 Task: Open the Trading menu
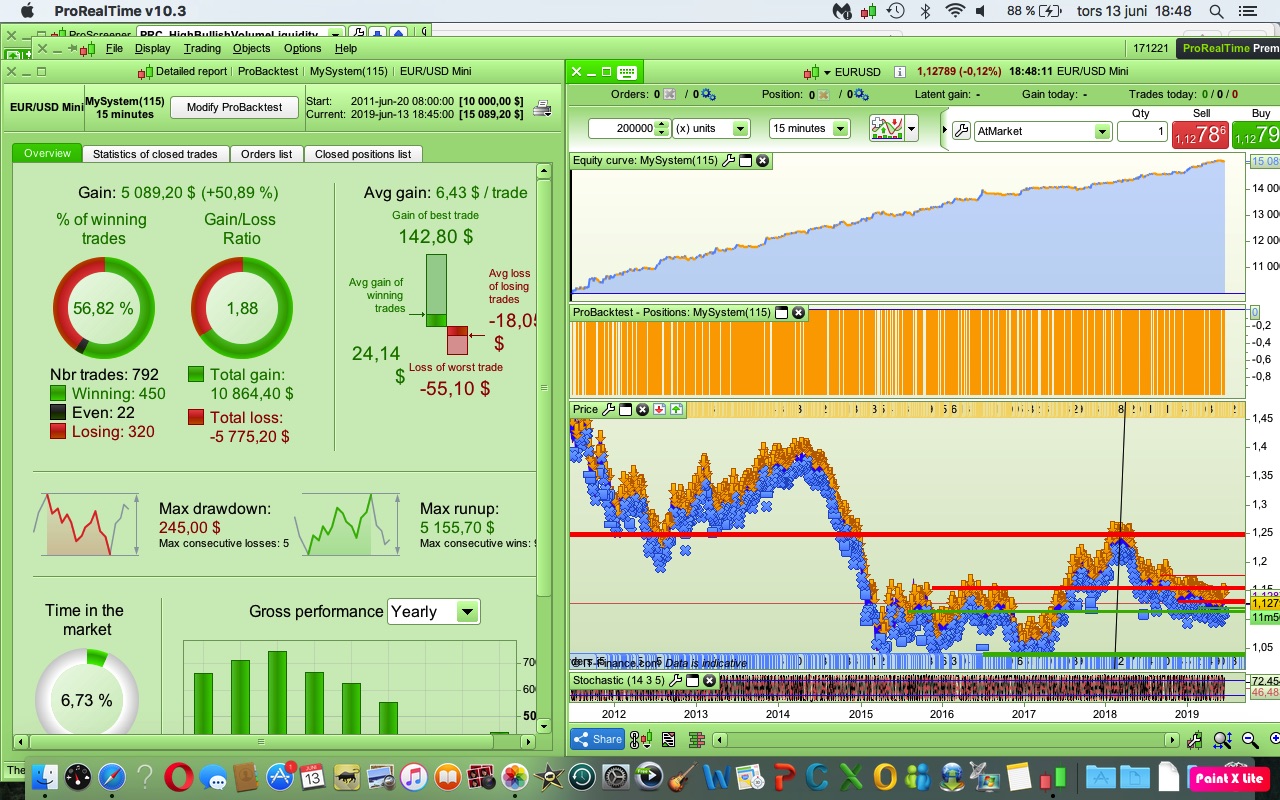202,48
